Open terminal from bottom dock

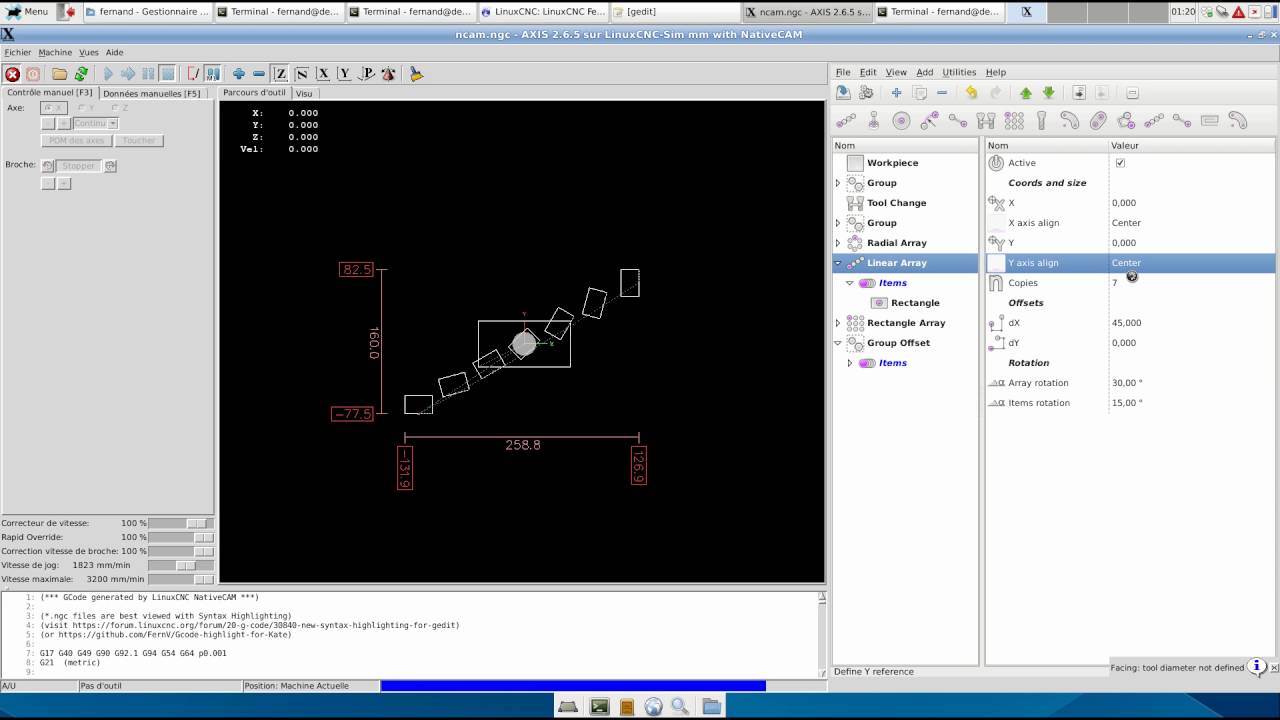599,707
